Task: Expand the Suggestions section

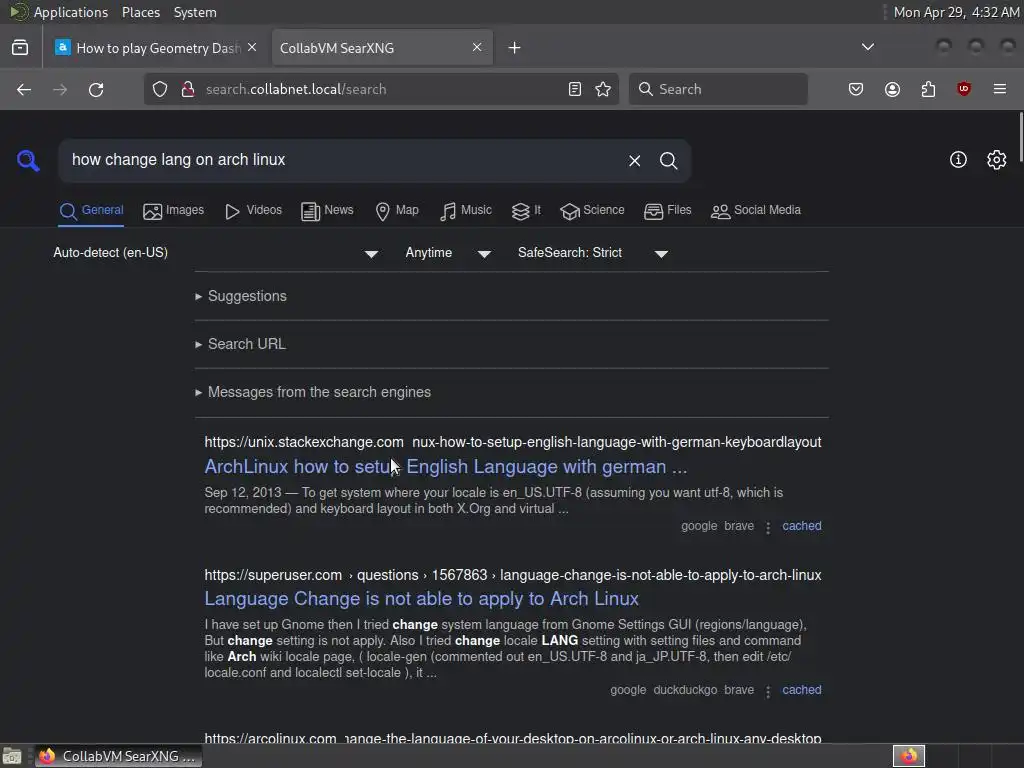Action: pos(241,296)
